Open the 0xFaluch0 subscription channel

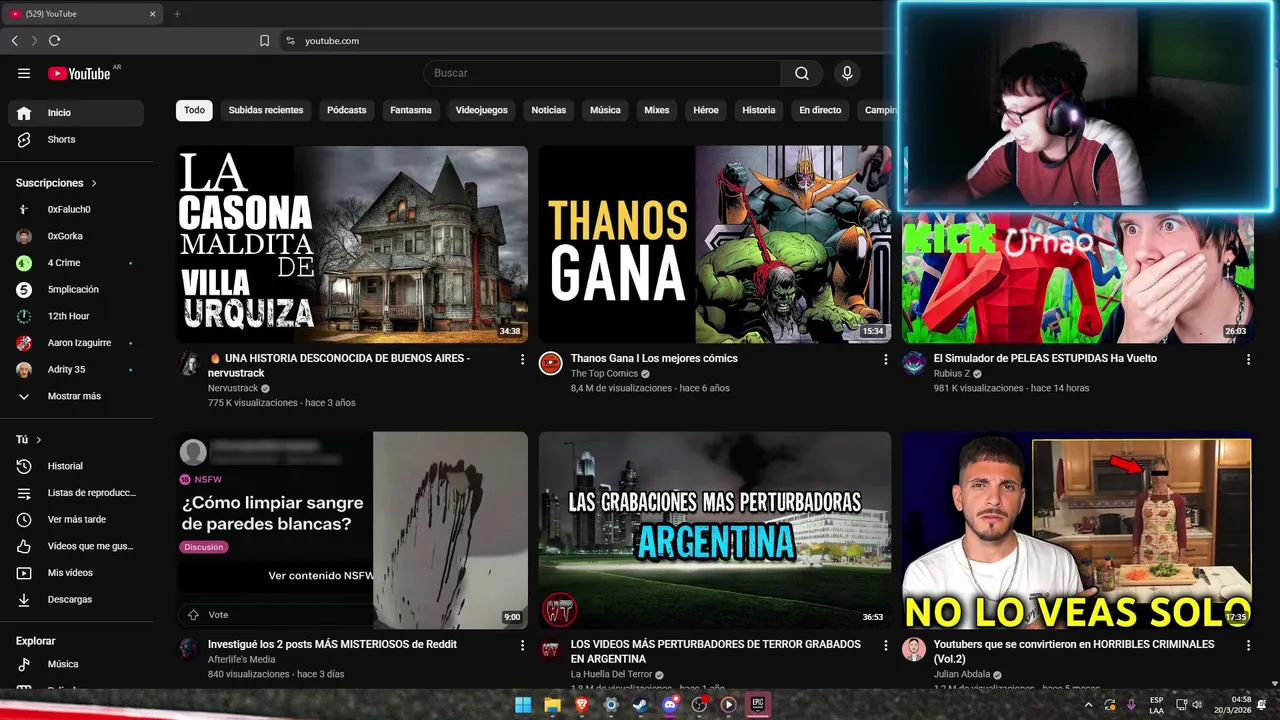pos(76,209)
